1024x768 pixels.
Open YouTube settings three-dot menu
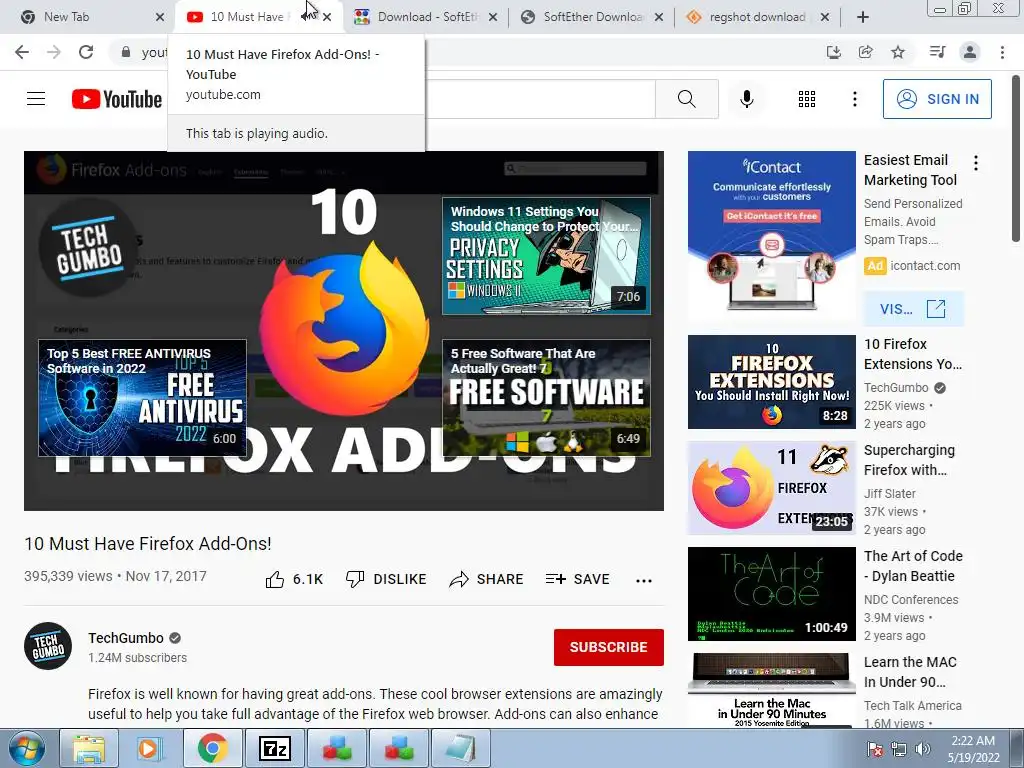coord(854,99)
